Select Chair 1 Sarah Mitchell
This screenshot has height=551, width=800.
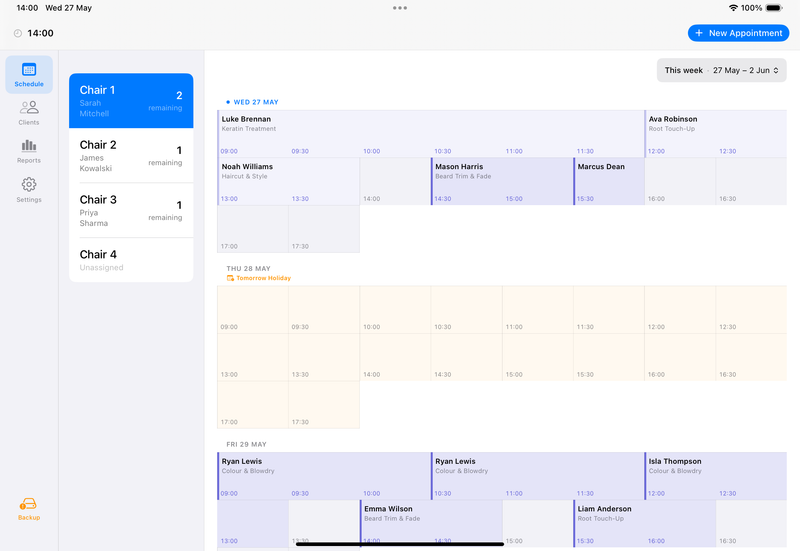(x=131, y=101)
